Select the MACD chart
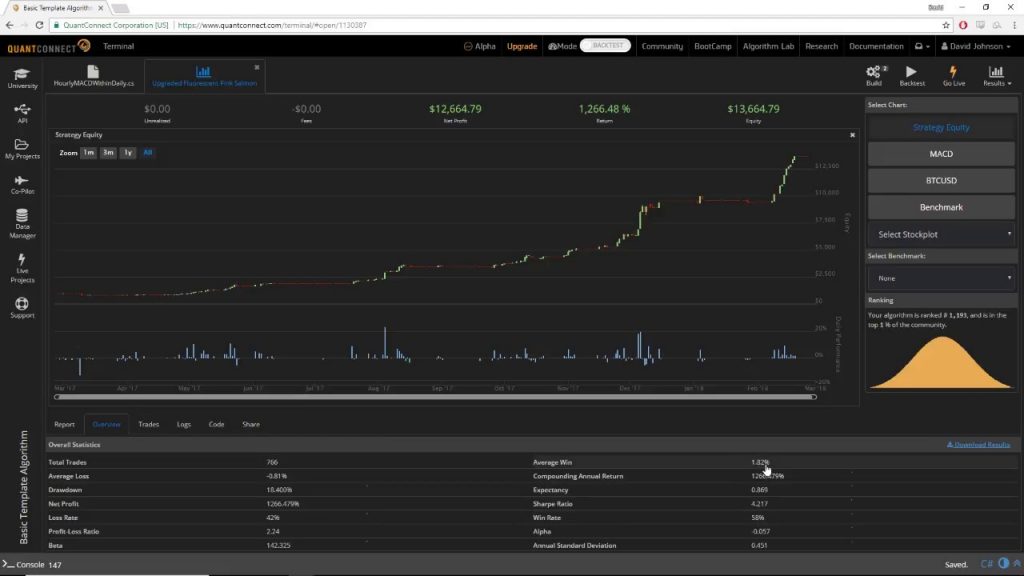The image size is (1024, 576). pos(941,154)
